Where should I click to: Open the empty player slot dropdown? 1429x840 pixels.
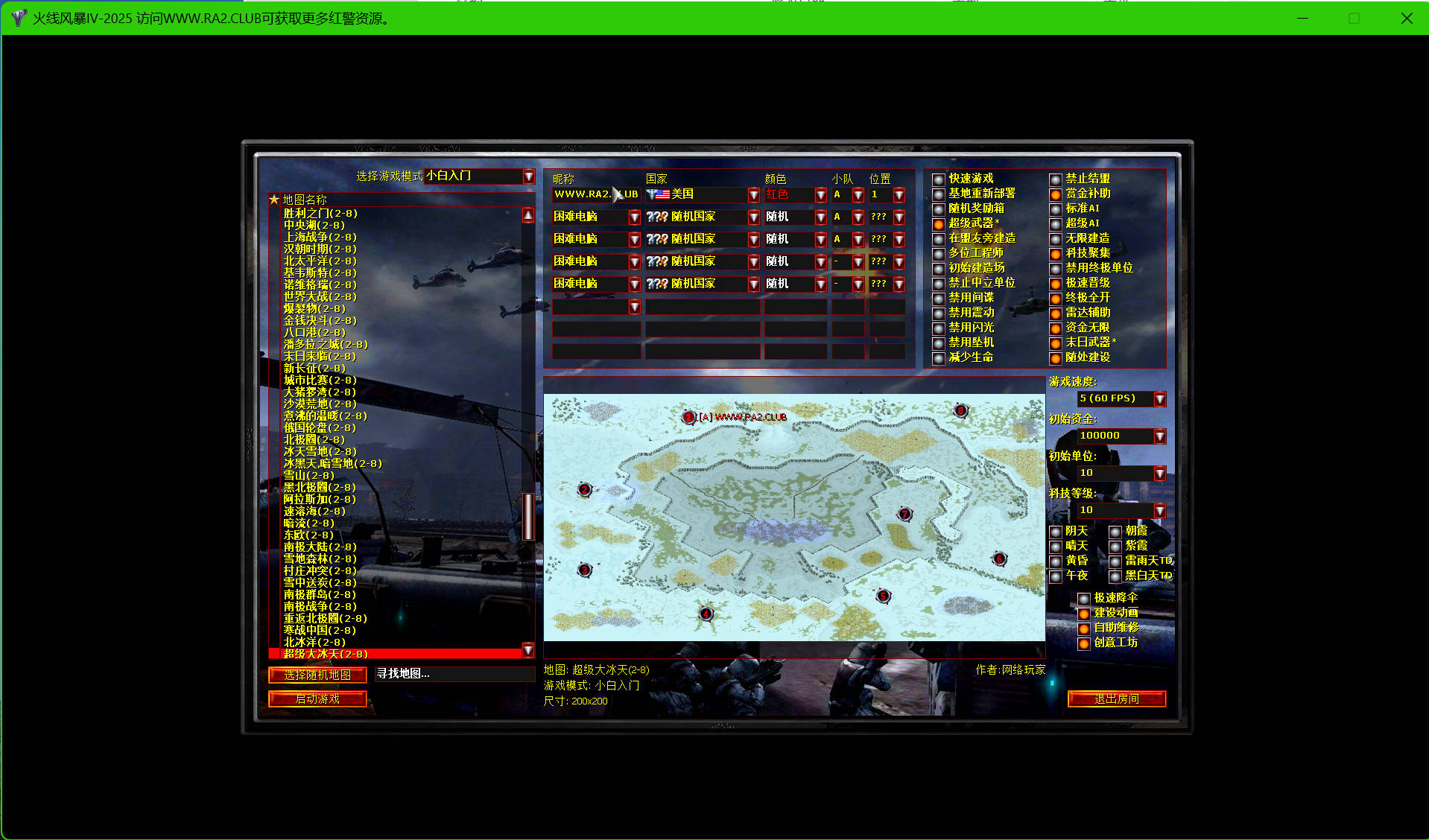pyautogui.click(x=635, y=307)
